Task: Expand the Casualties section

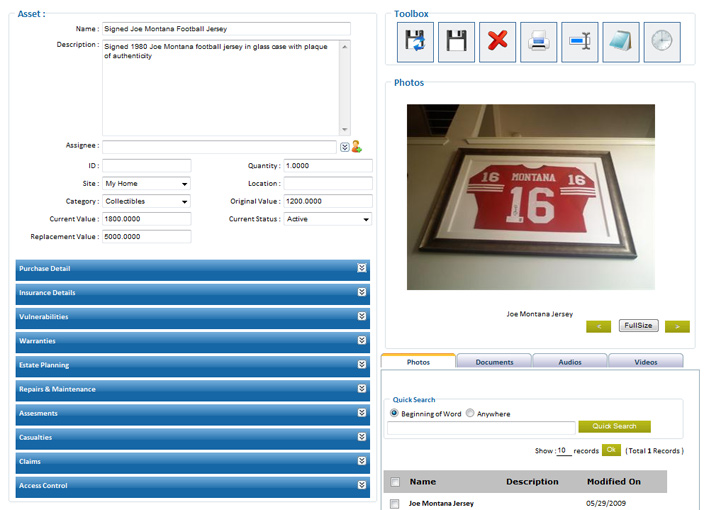Action: coord(362,437)
